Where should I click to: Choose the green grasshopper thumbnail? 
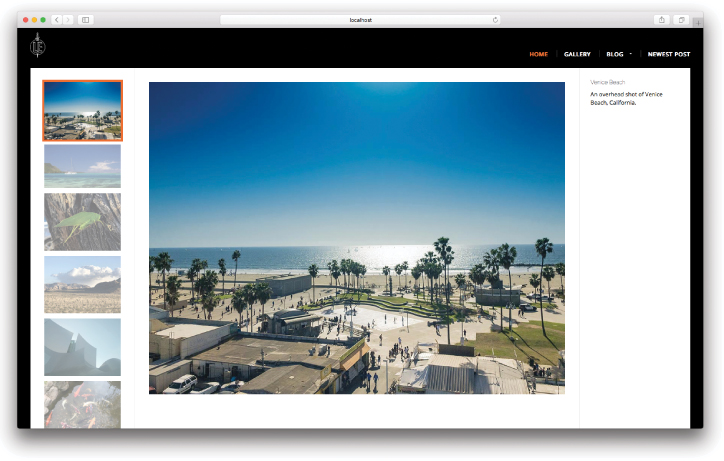click(x=82, y=221)
